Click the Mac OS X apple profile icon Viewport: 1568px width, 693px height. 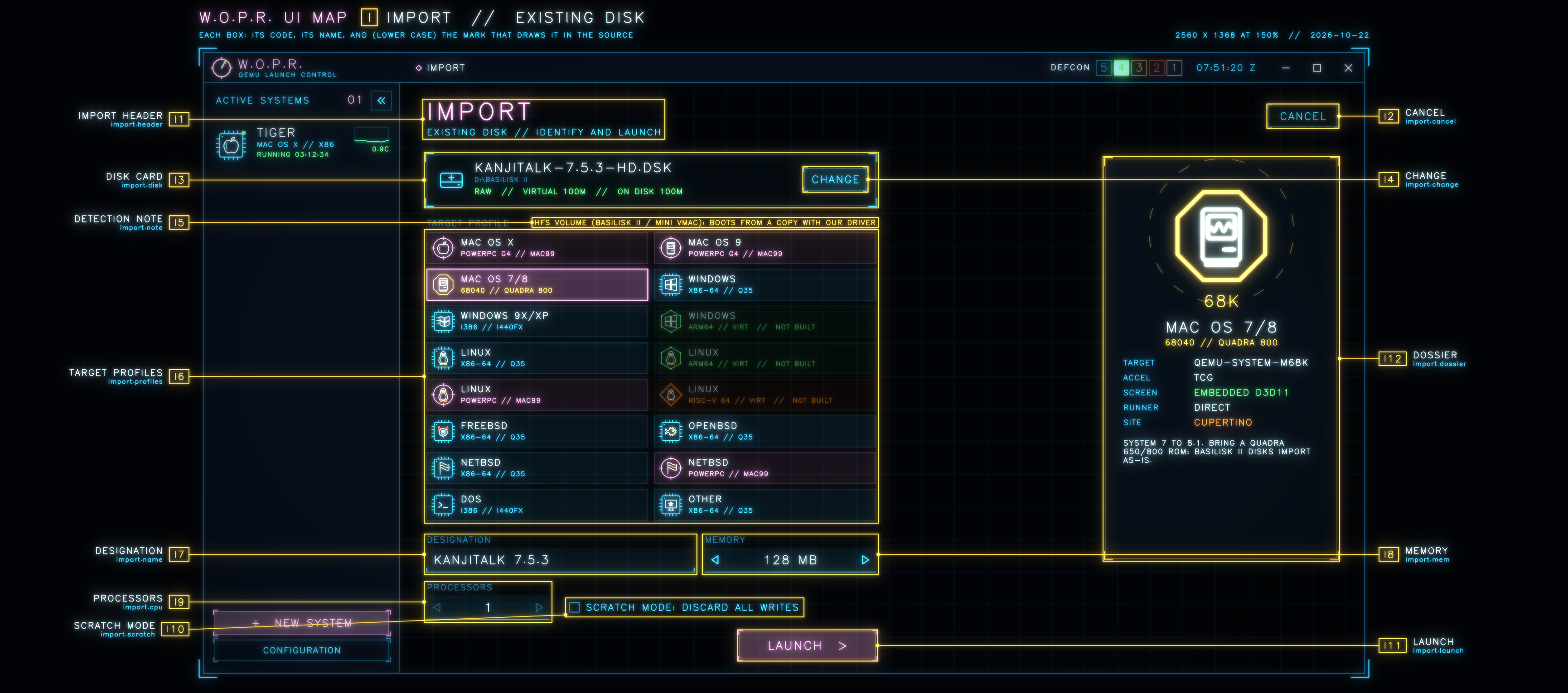[x=443, y=248]
